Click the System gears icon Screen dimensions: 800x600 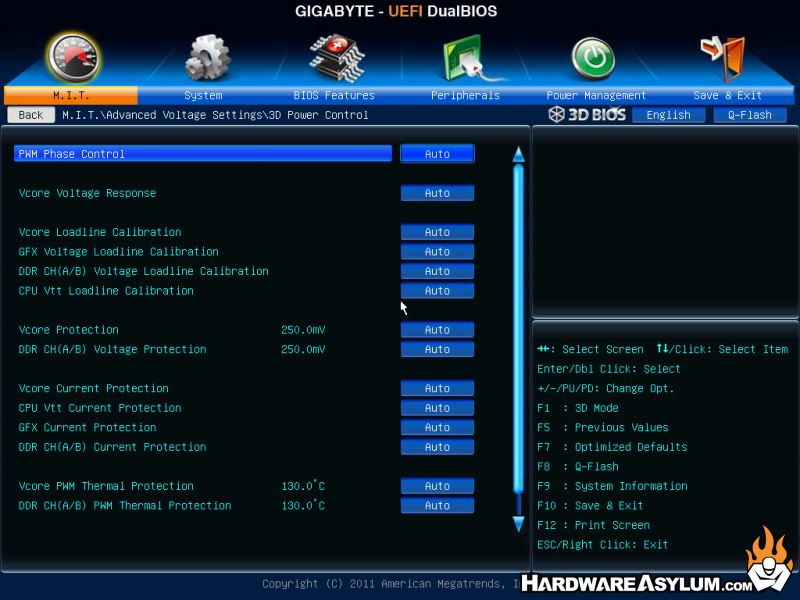(207, 57)
